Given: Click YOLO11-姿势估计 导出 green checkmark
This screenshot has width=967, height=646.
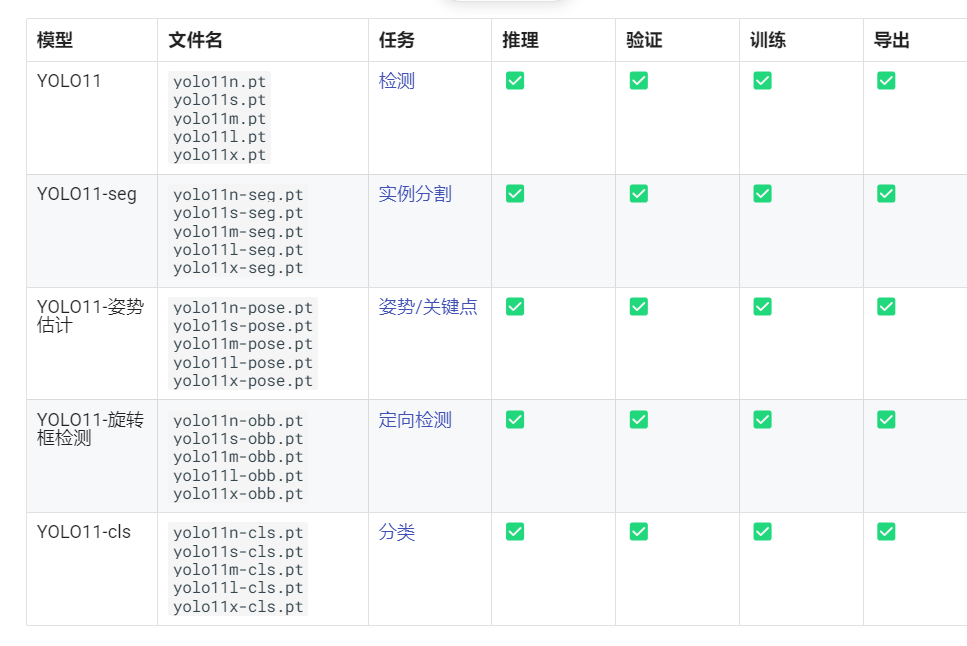Looking at the screenshot, I should [886, 307].
